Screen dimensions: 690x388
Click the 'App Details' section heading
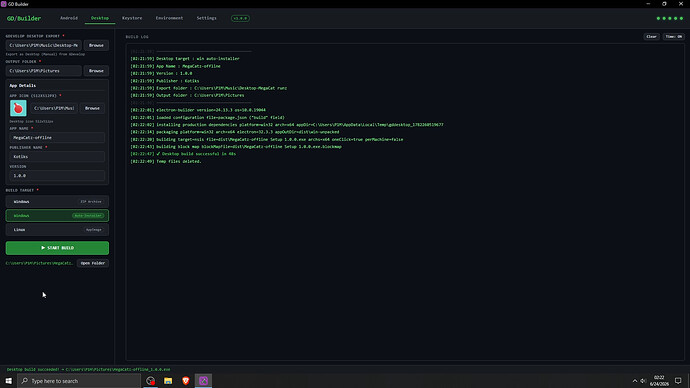click(23, 86)
